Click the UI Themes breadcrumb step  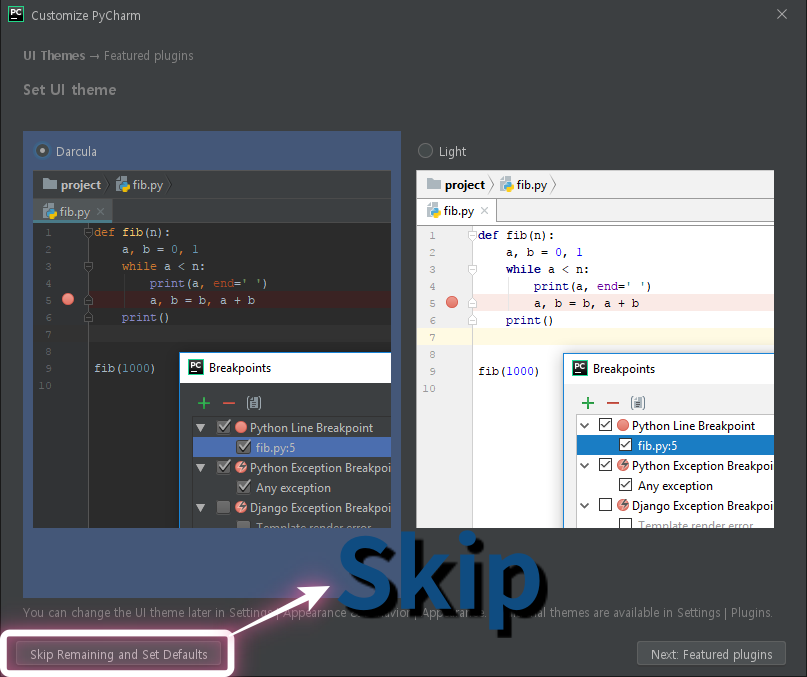54,56
